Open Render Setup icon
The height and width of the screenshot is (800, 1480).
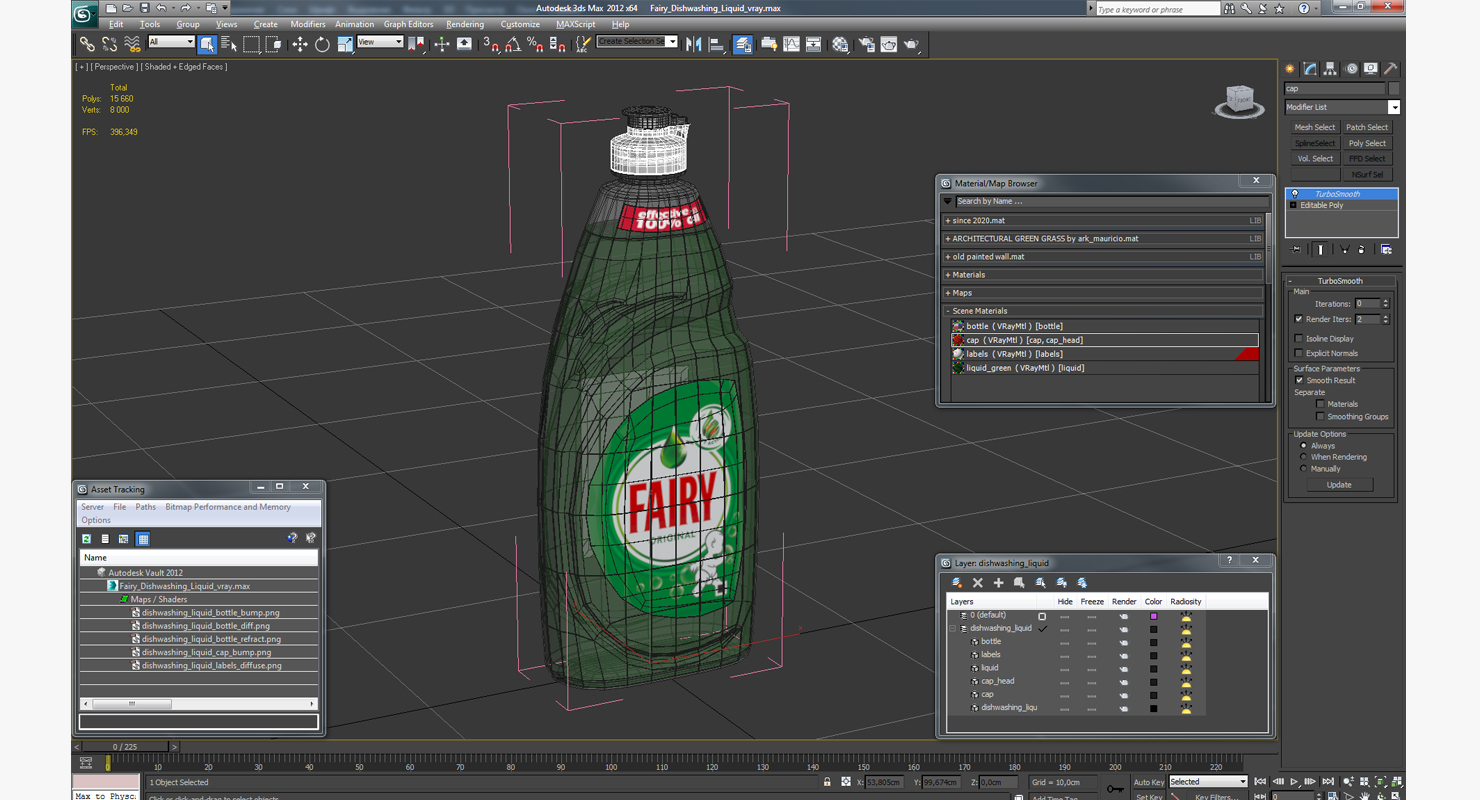coord(866,44)
